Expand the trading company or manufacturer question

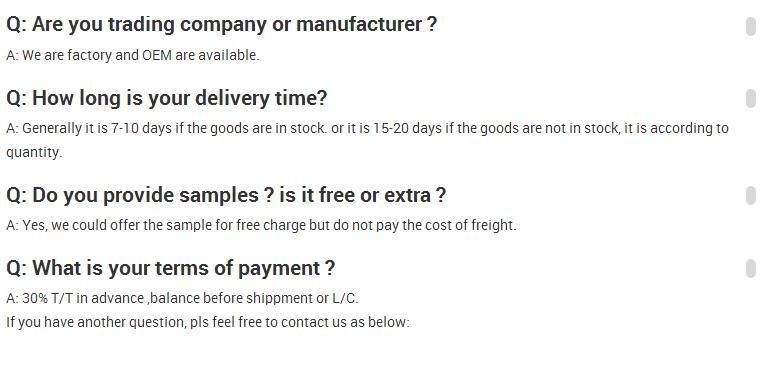click(x=221, y=24)
